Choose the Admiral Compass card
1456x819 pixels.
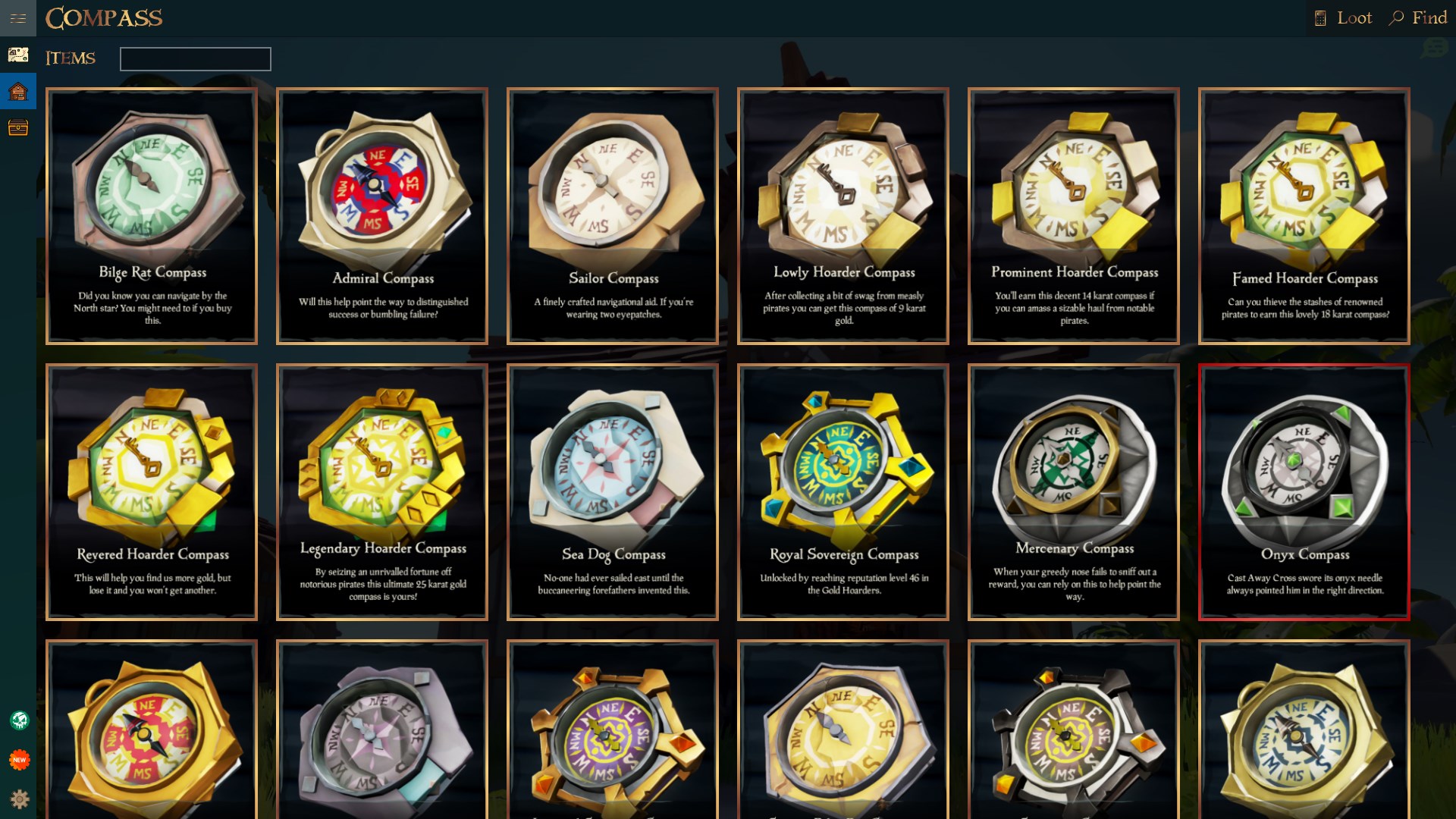pyautogui.click(x=382, y=216)
